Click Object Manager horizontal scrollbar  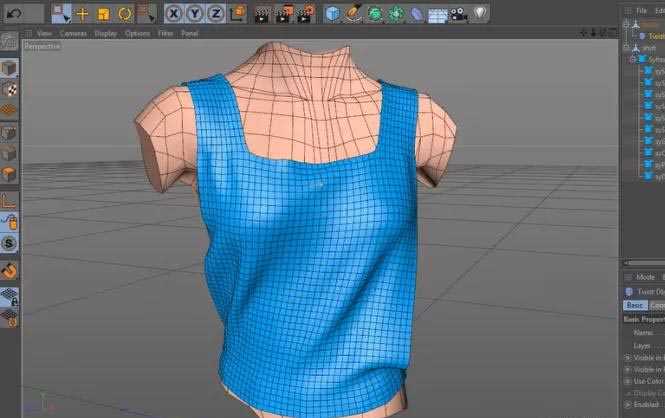click(644, 263)
